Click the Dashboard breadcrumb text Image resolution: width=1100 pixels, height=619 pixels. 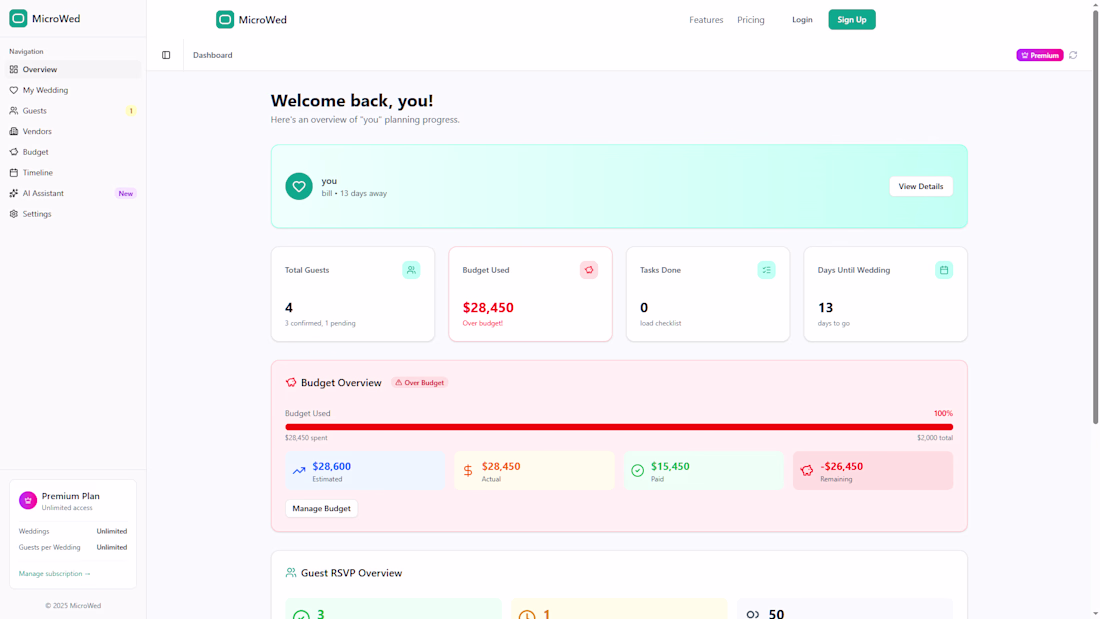(213, 55)
